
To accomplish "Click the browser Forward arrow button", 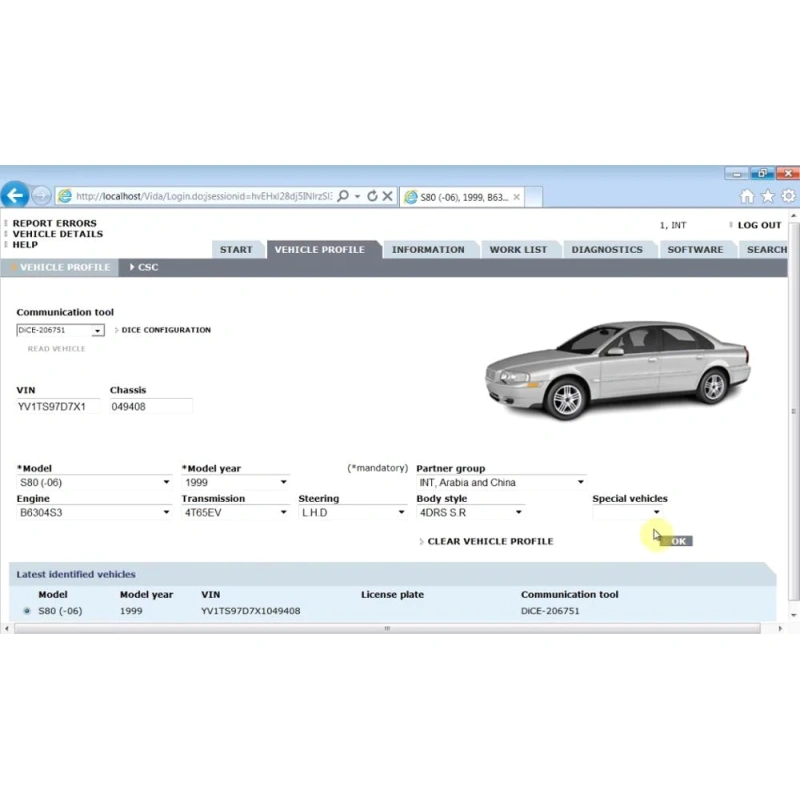I will click(x=41, y=195).
